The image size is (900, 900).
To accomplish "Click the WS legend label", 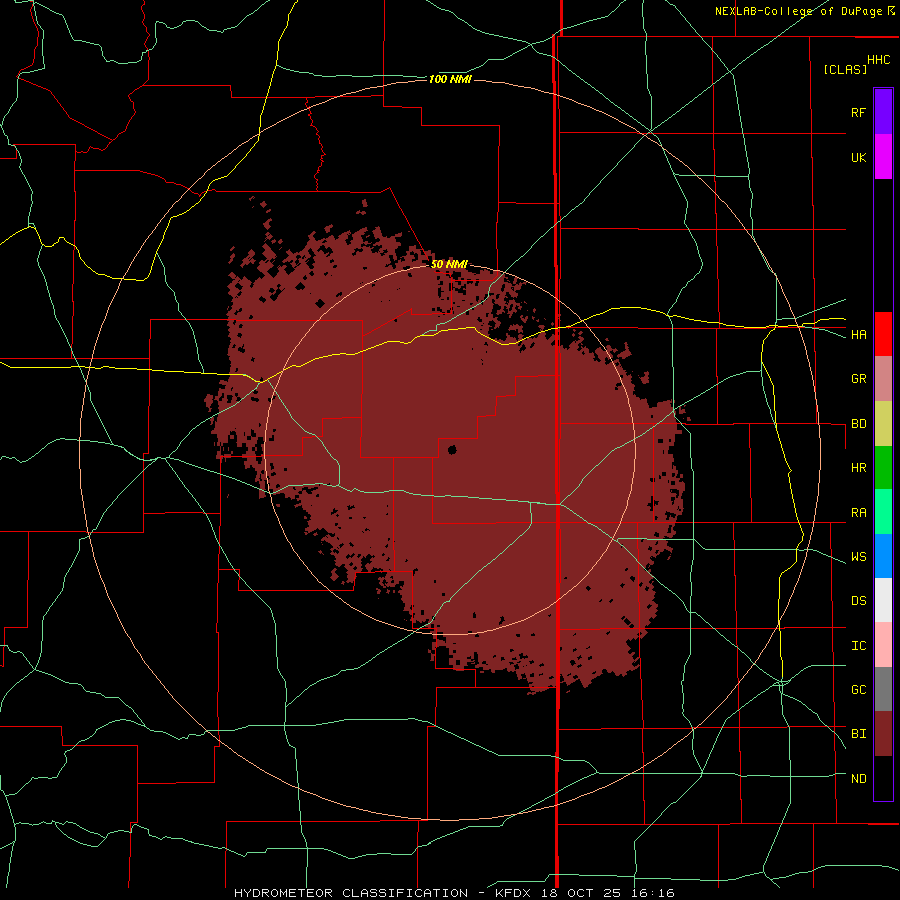I will [x=858, y=556].
